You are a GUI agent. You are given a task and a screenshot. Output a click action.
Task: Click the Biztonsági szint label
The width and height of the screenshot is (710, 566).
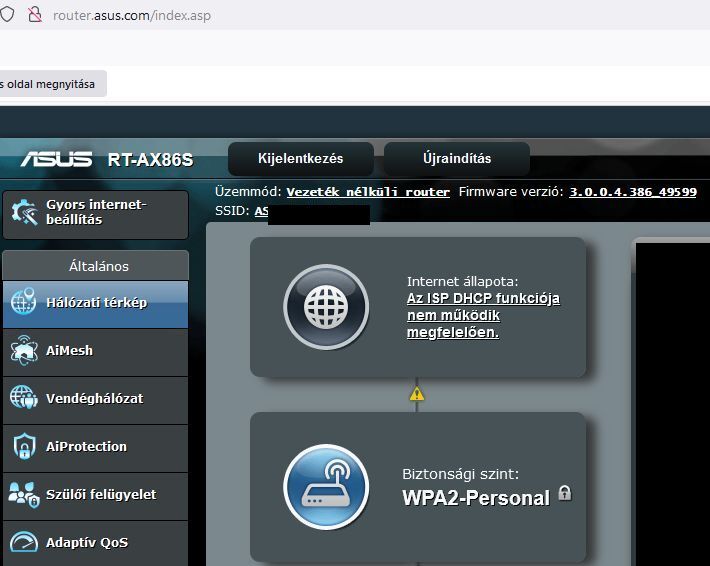[461, 474]
